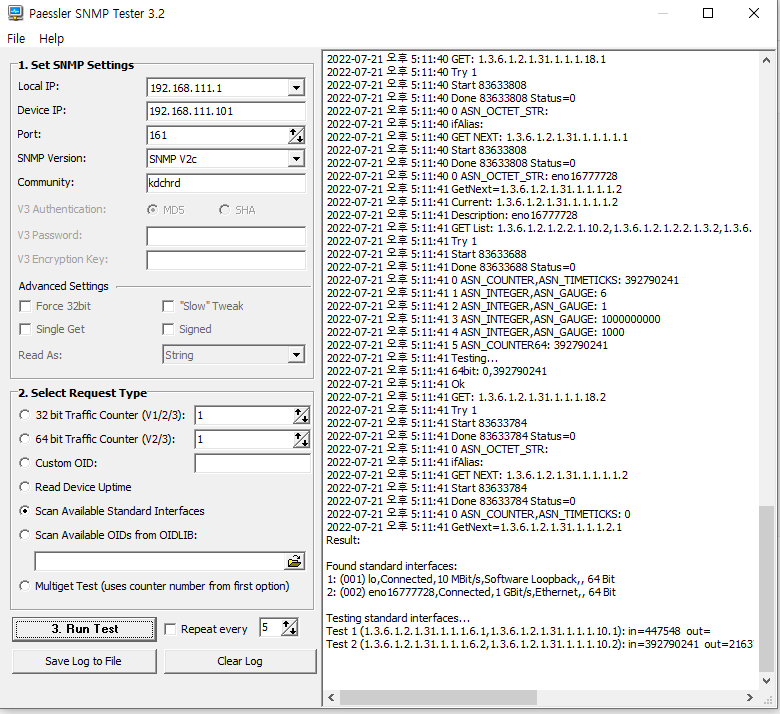Click the 'Test 1' result line in log

coord(518,631)
